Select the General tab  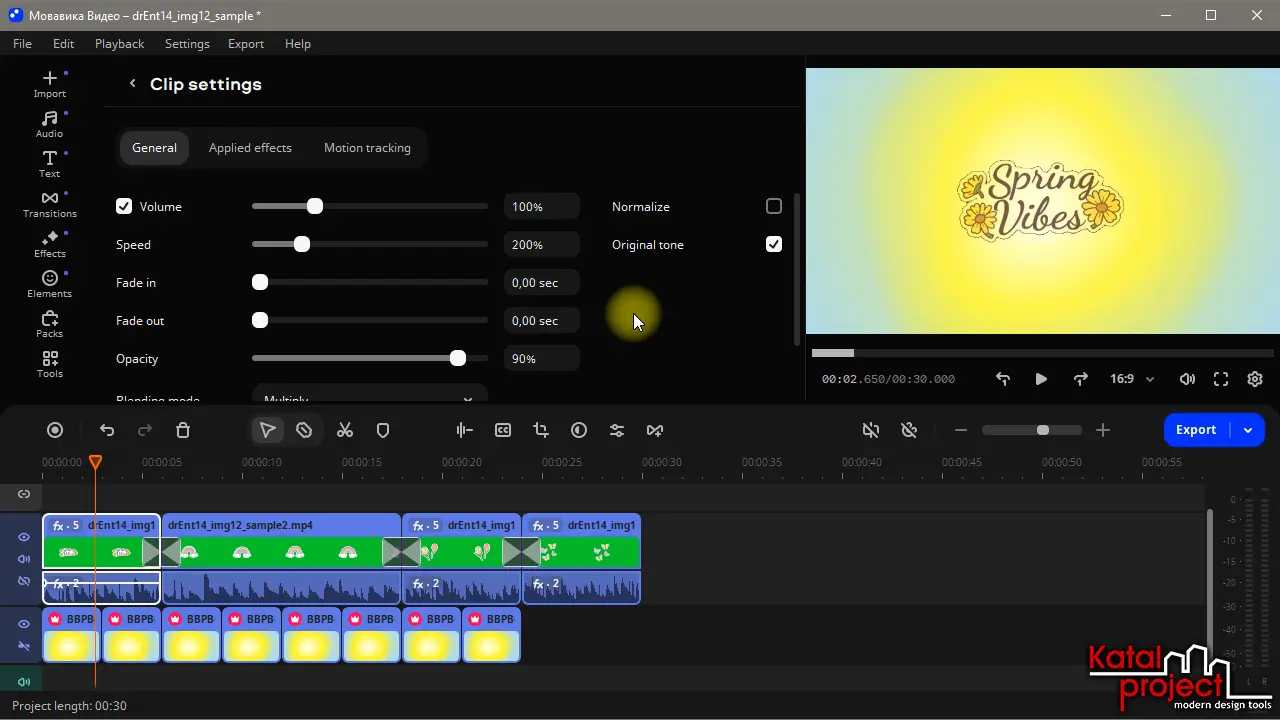154,148
